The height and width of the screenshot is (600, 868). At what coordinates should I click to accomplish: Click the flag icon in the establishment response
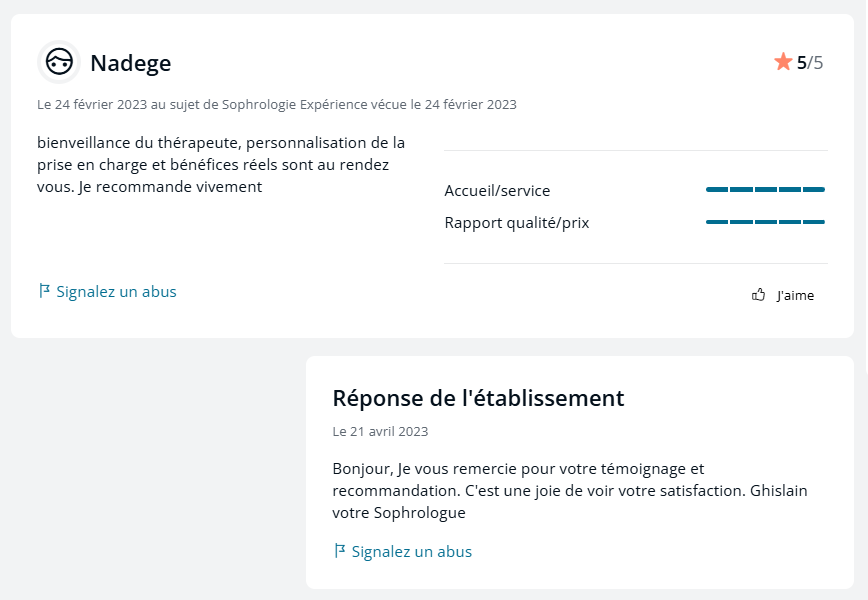coord(339,550)
